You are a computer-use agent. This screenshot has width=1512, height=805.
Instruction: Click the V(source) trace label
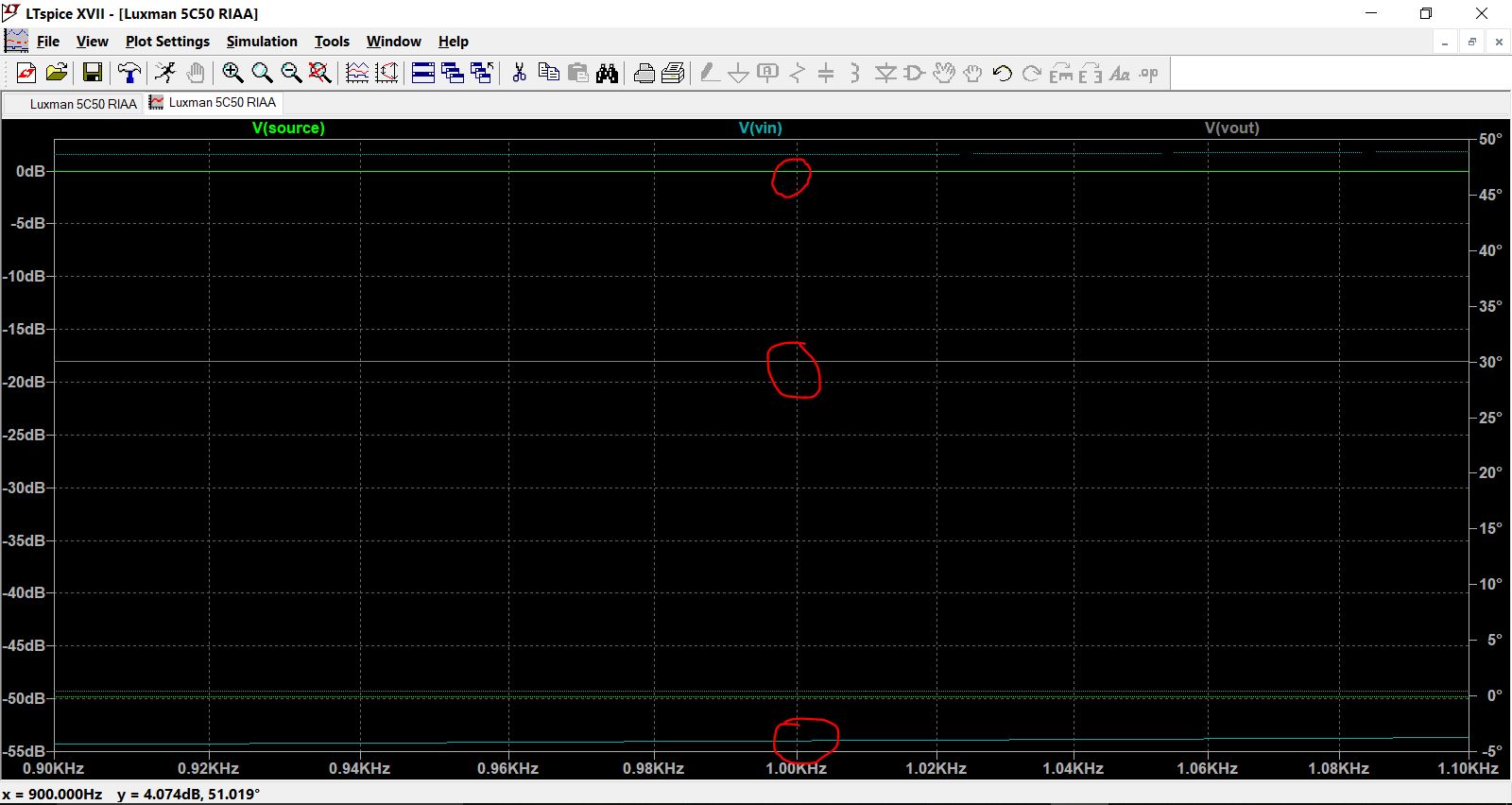(288, 128)
